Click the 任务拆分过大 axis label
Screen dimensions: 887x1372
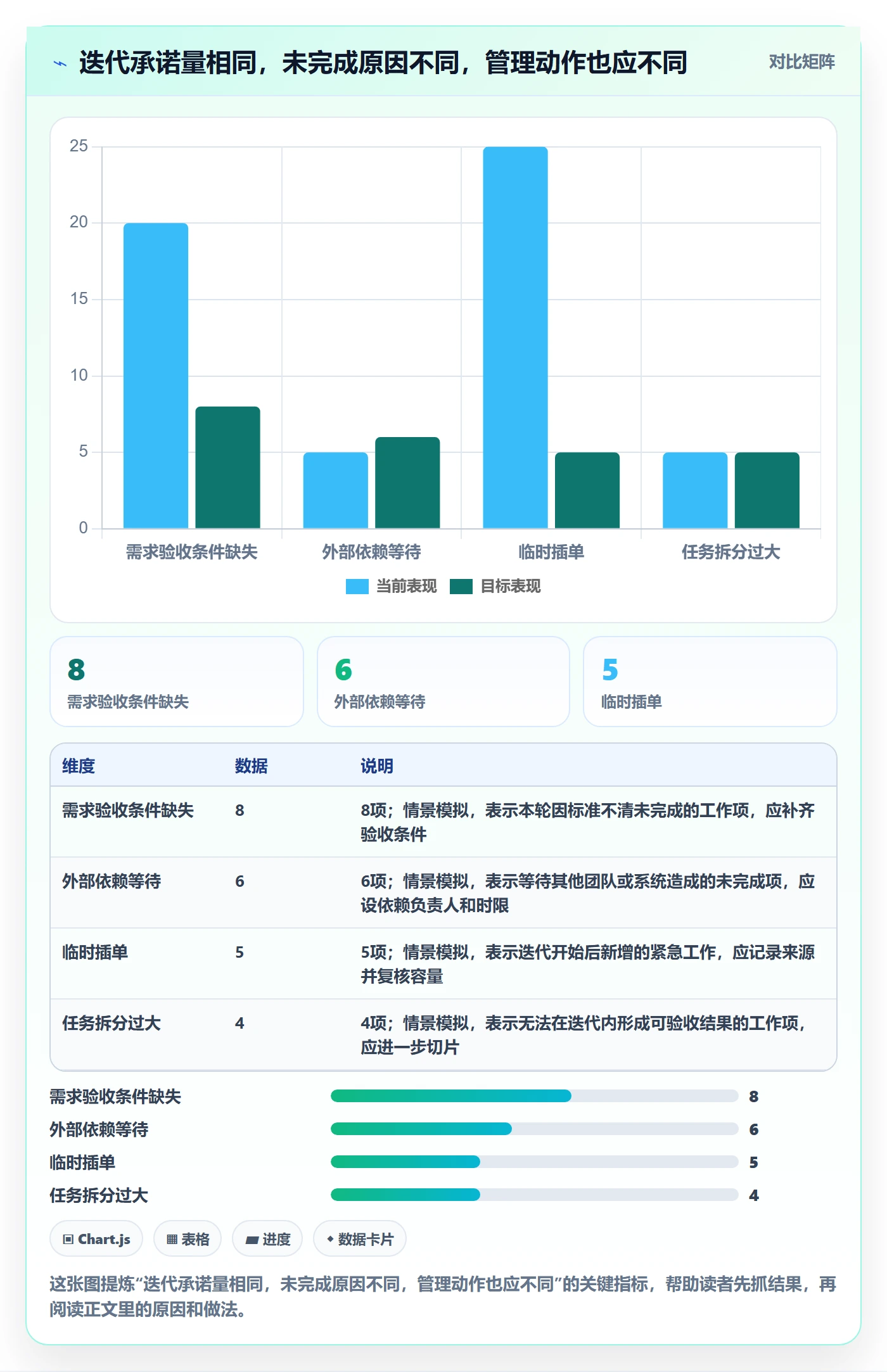tap(731, 552)
